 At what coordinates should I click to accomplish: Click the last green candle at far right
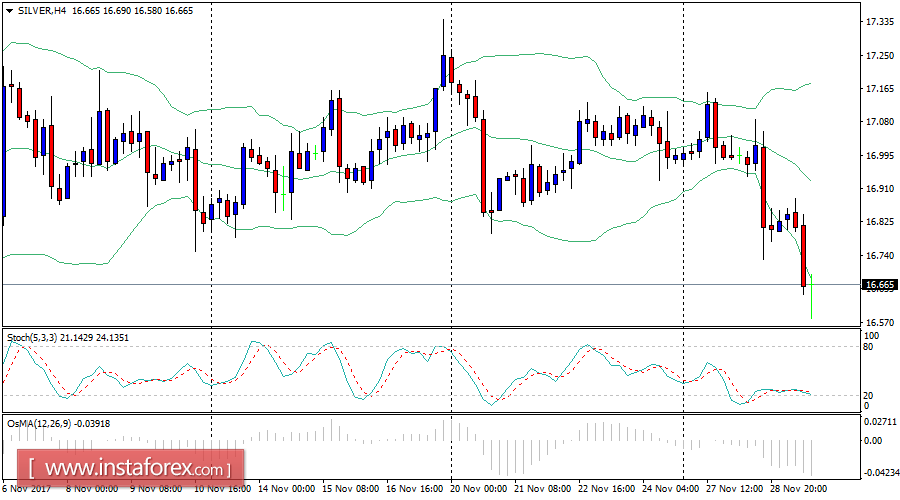point(811,296)
